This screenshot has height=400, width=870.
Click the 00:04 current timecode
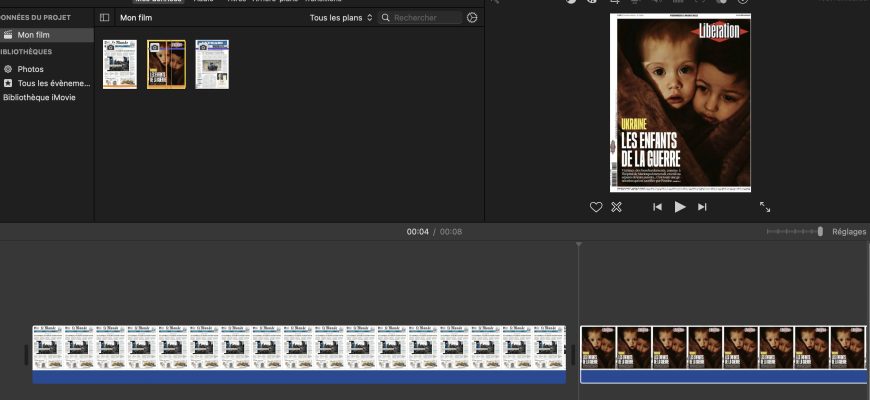coord(418,232)
